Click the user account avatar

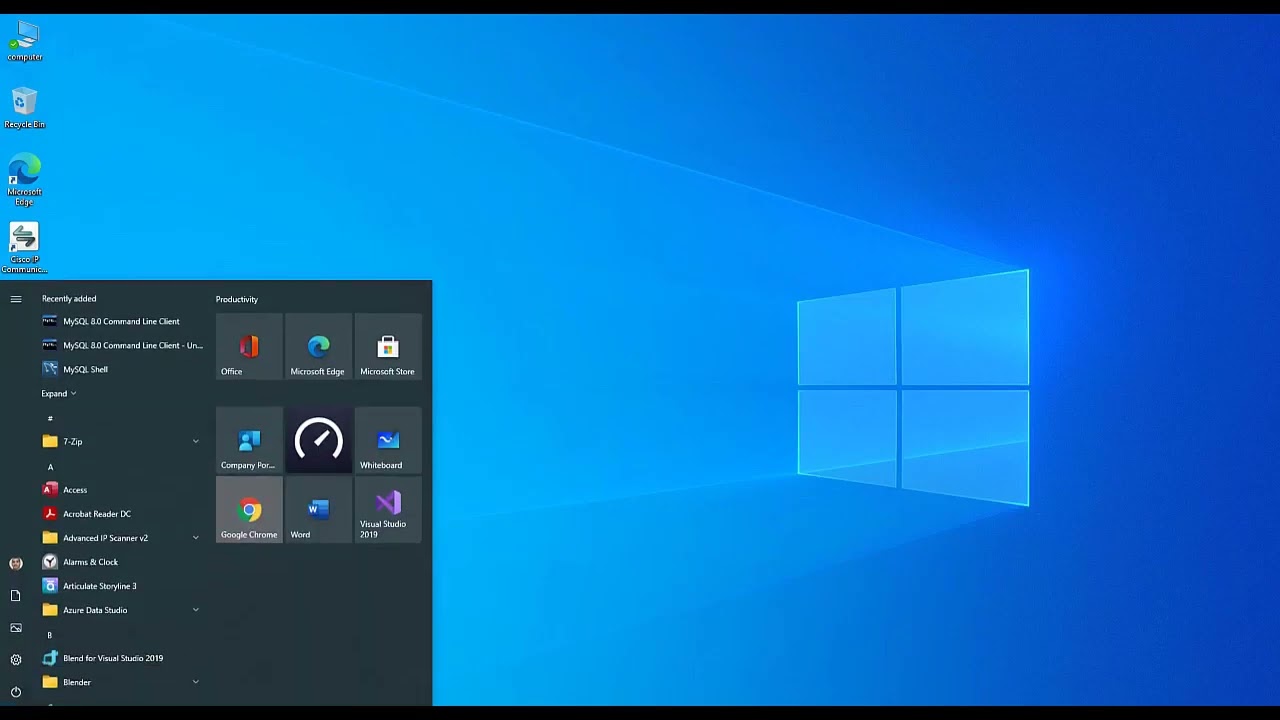pos(16,564)
